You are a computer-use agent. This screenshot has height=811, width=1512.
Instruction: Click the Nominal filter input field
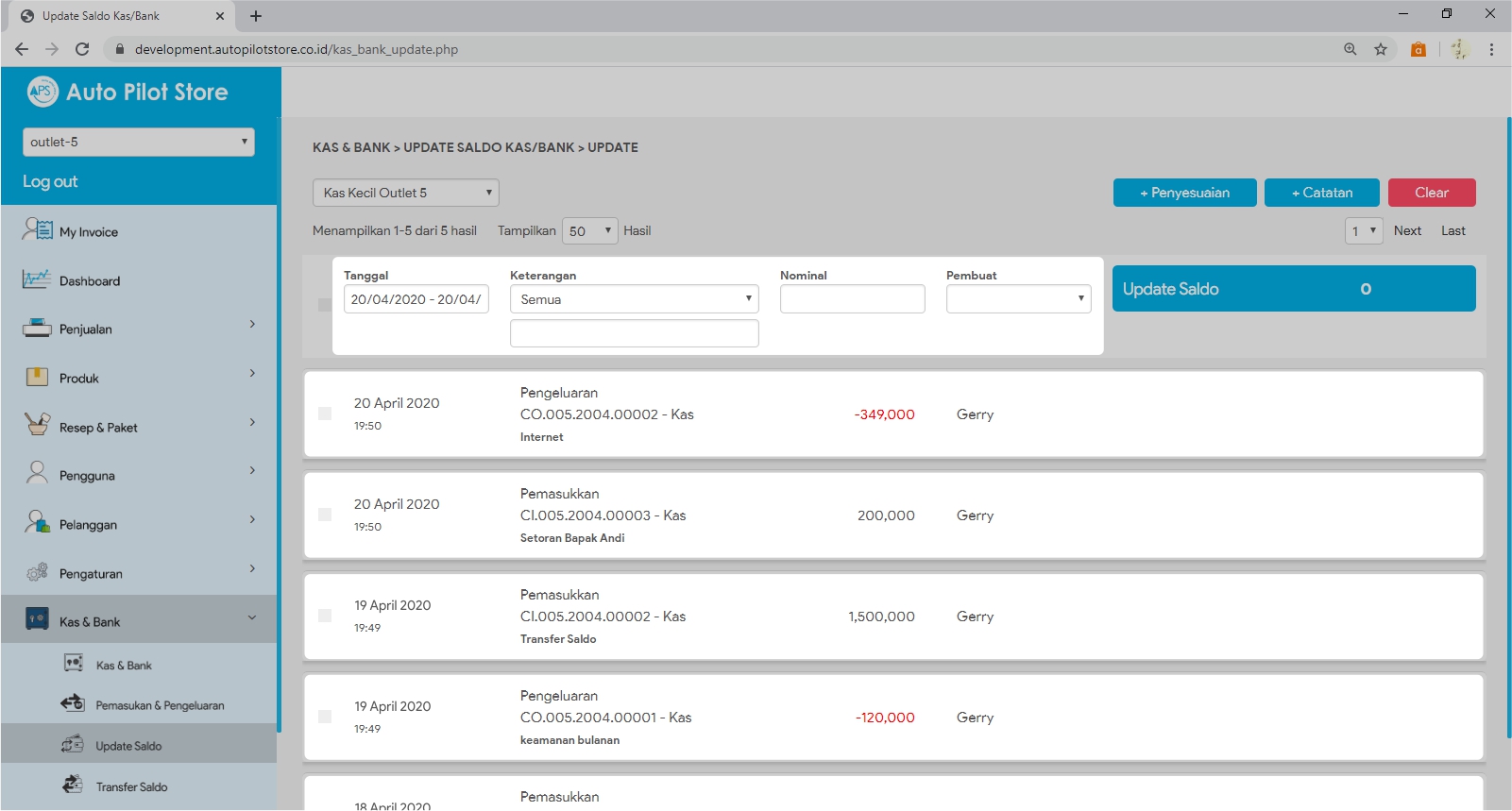click(852, 299)
